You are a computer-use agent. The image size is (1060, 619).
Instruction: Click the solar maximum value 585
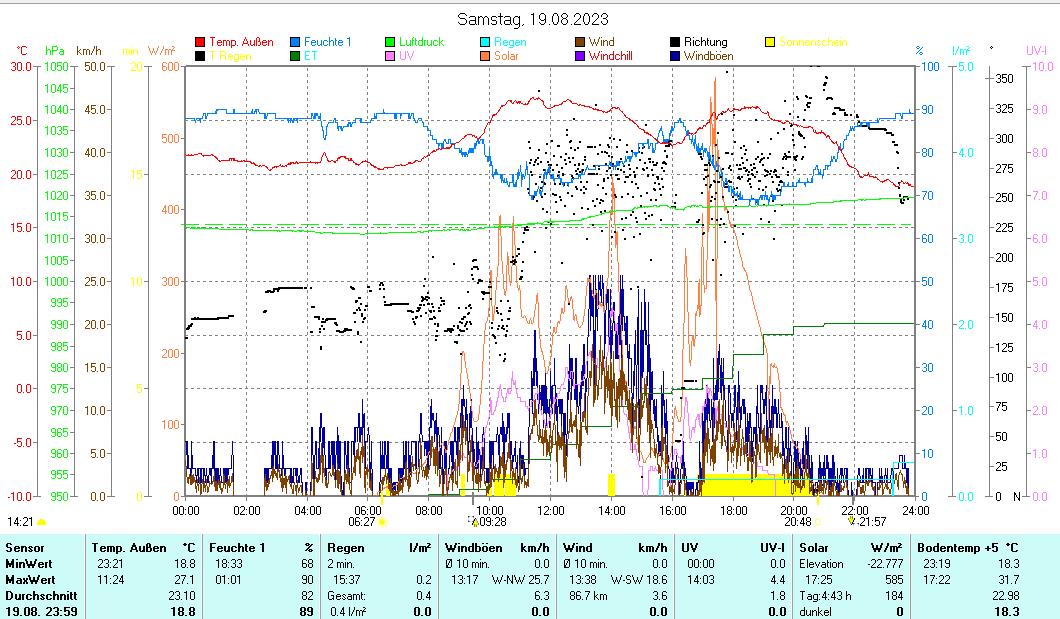tap(894, 580)
